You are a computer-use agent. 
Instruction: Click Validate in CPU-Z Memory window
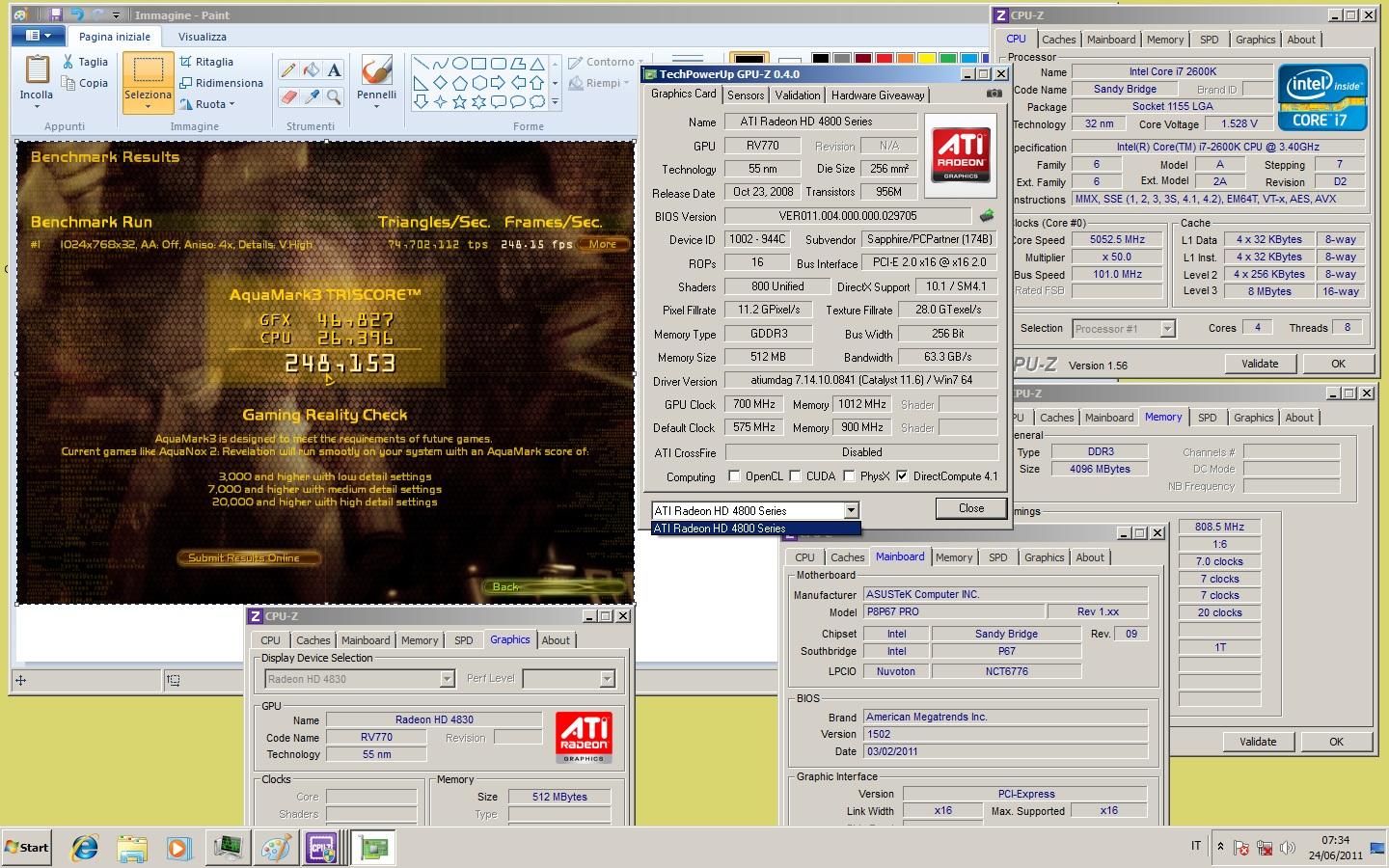coord(1258,742)
